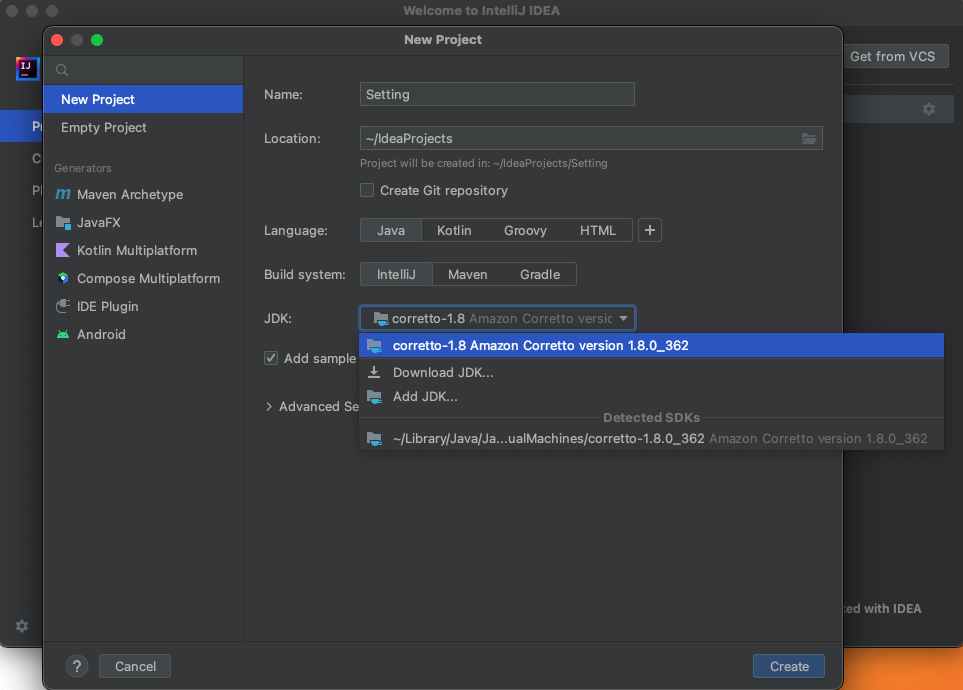Uncheck Add sample code checkbox
The height and width of the screenshot is (690, 963).
click(271, 358)
